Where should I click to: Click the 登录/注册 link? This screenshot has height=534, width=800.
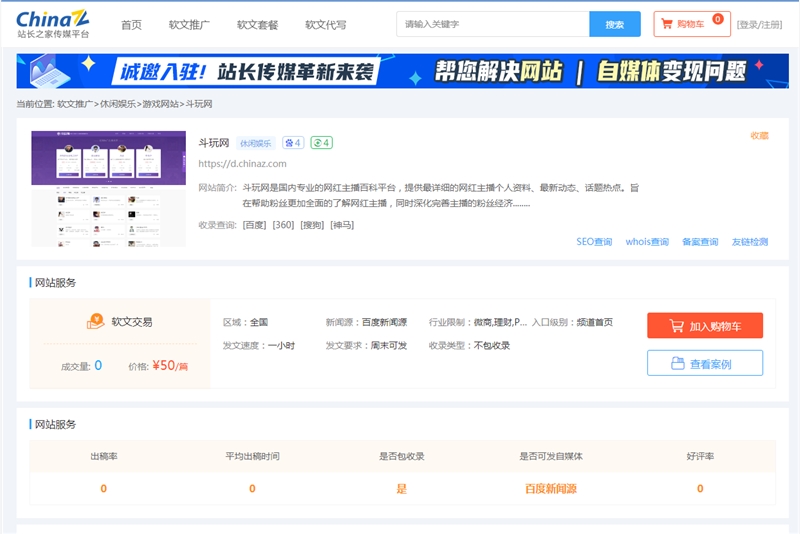(x=759, y=24)
